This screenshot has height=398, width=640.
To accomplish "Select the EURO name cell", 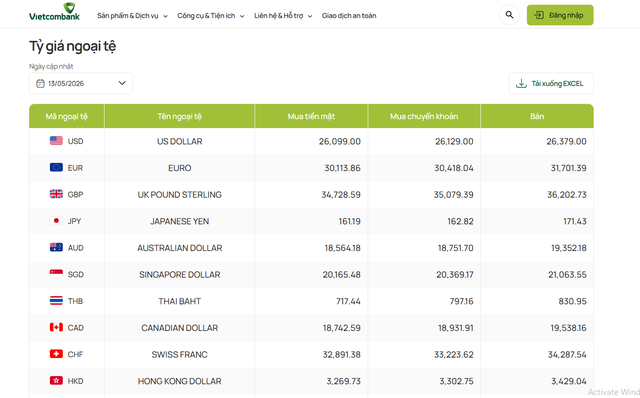I will click(180, 168).
